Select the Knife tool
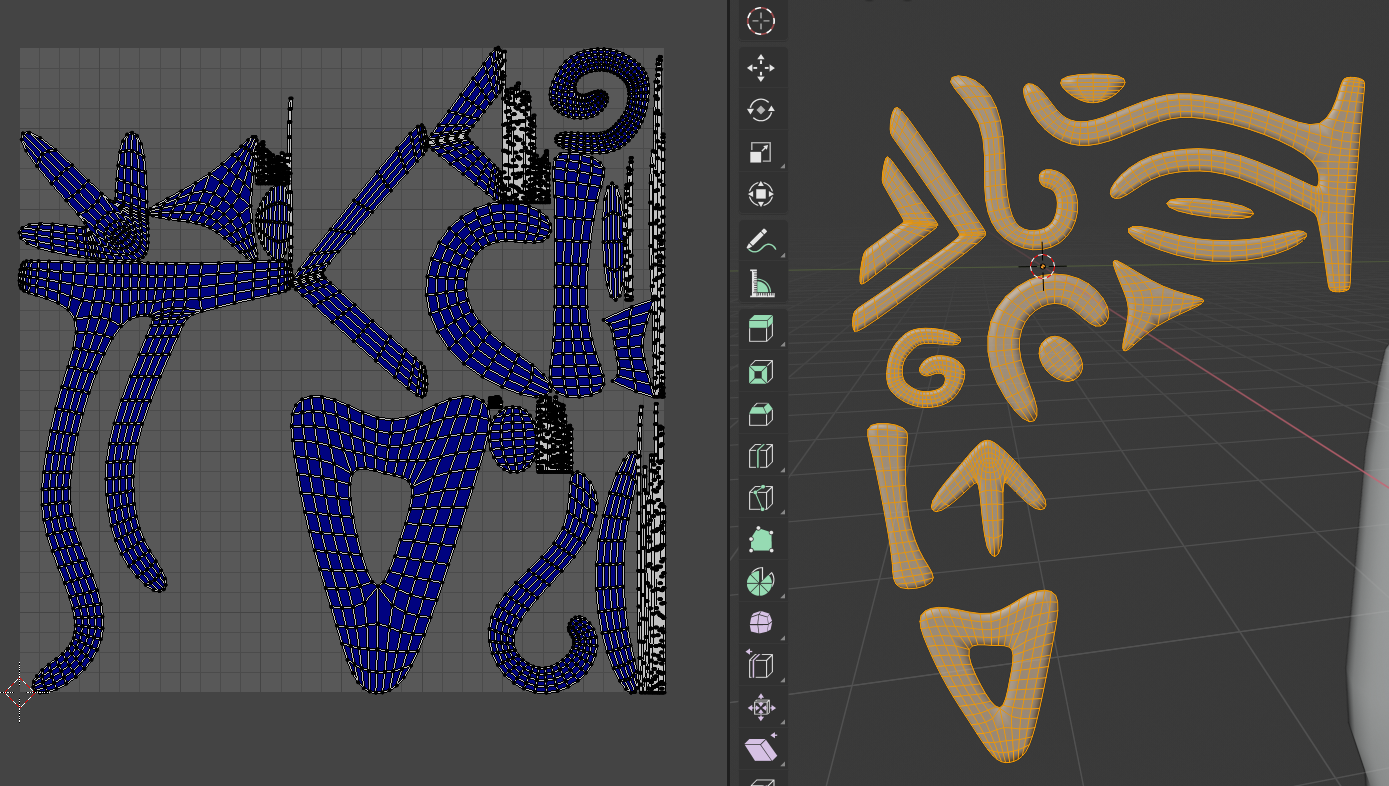Viewport: 1389px width, 786px height. point(761,498)
